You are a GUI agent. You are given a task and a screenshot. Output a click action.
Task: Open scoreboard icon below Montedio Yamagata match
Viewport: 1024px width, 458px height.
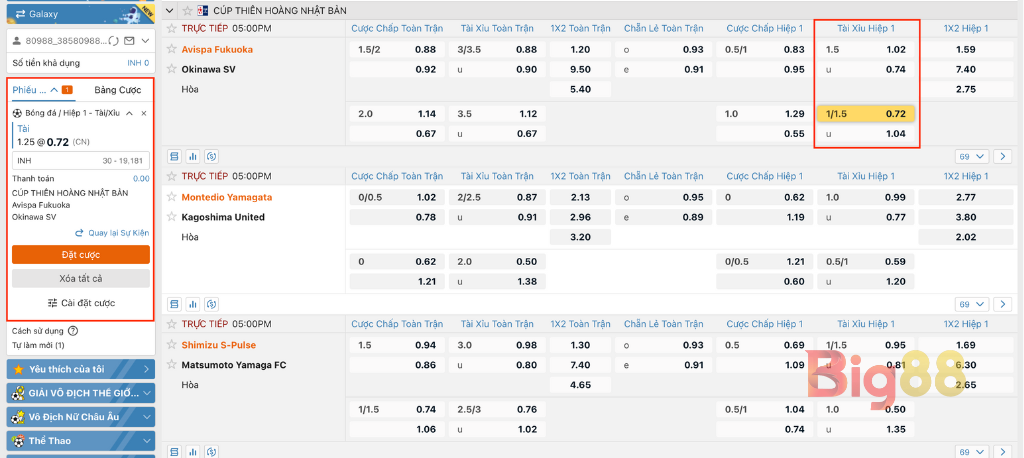click(174, 304)
